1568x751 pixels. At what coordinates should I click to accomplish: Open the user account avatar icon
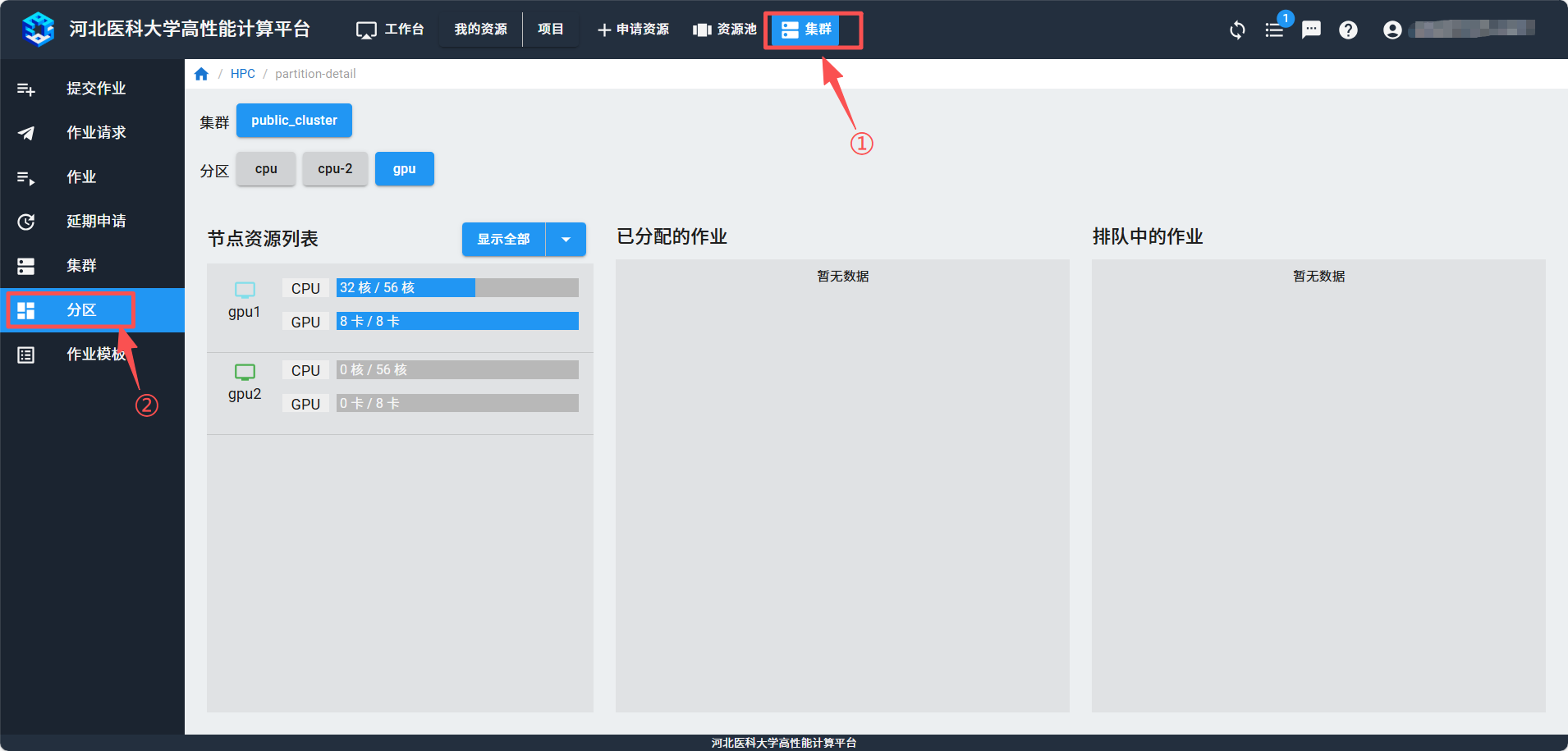(1392, 30)
